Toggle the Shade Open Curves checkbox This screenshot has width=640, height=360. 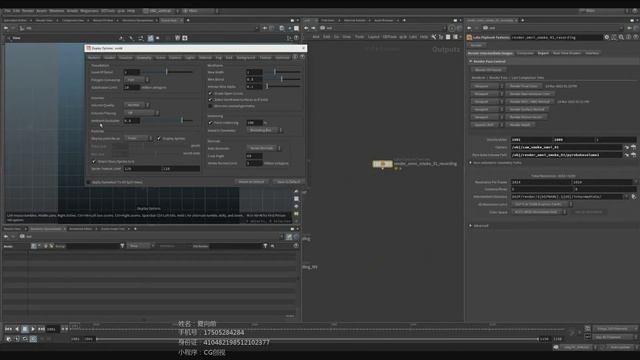pos(211,93)
